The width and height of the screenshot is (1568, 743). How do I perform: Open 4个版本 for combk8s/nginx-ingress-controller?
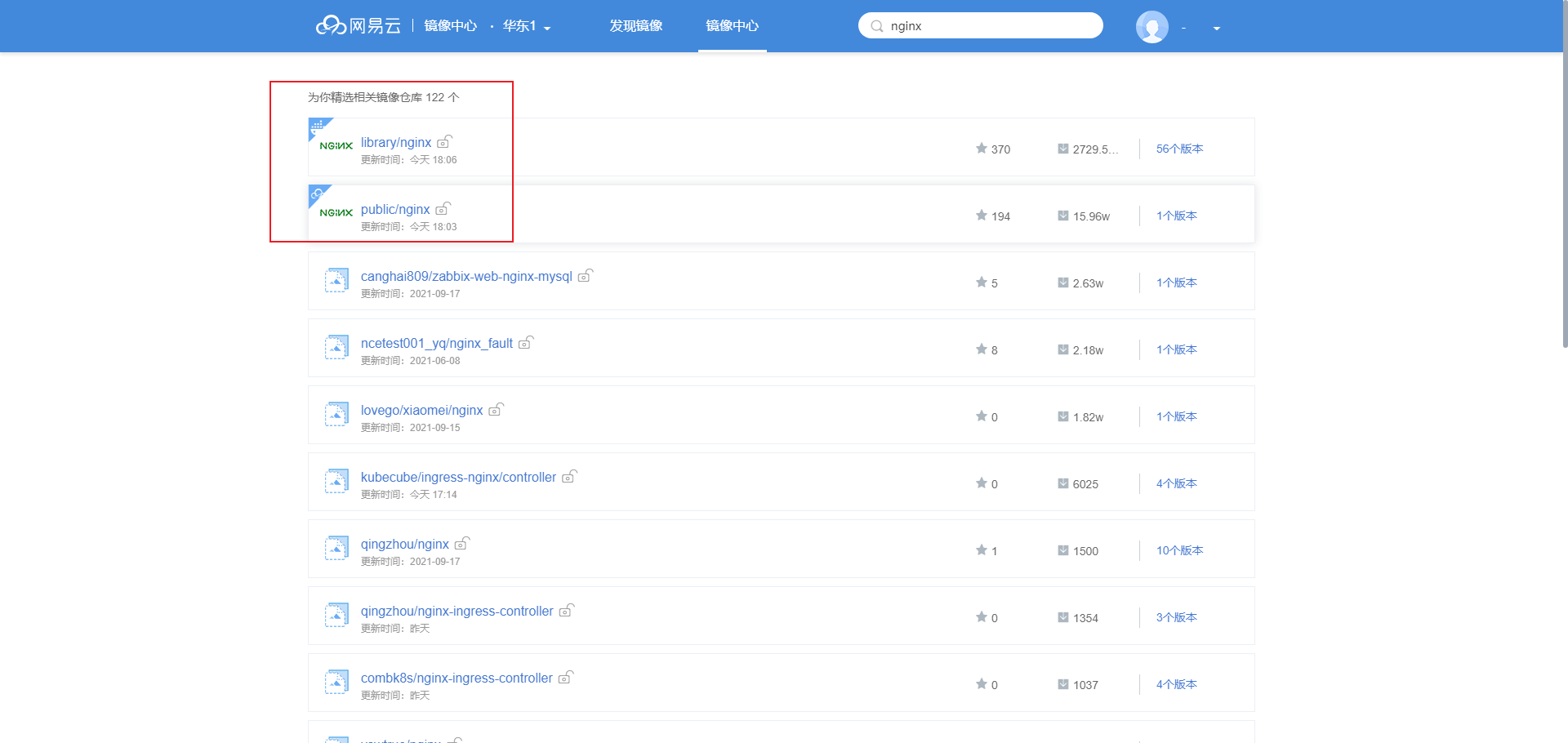tap(1176, 684)
